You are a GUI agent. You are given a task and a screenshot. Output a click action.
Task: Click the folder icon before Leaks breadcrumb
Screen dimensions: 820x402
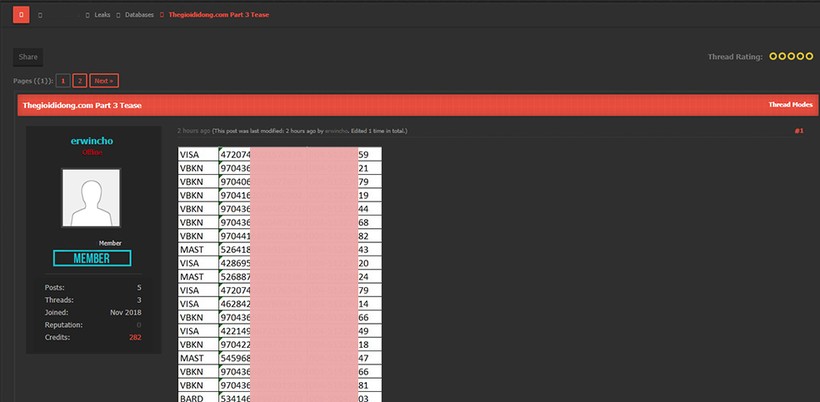tap(87, 16)
